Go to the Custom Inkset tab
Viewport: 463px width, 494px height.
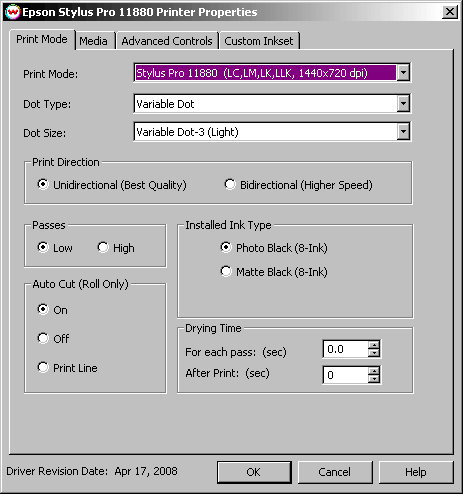259,41
